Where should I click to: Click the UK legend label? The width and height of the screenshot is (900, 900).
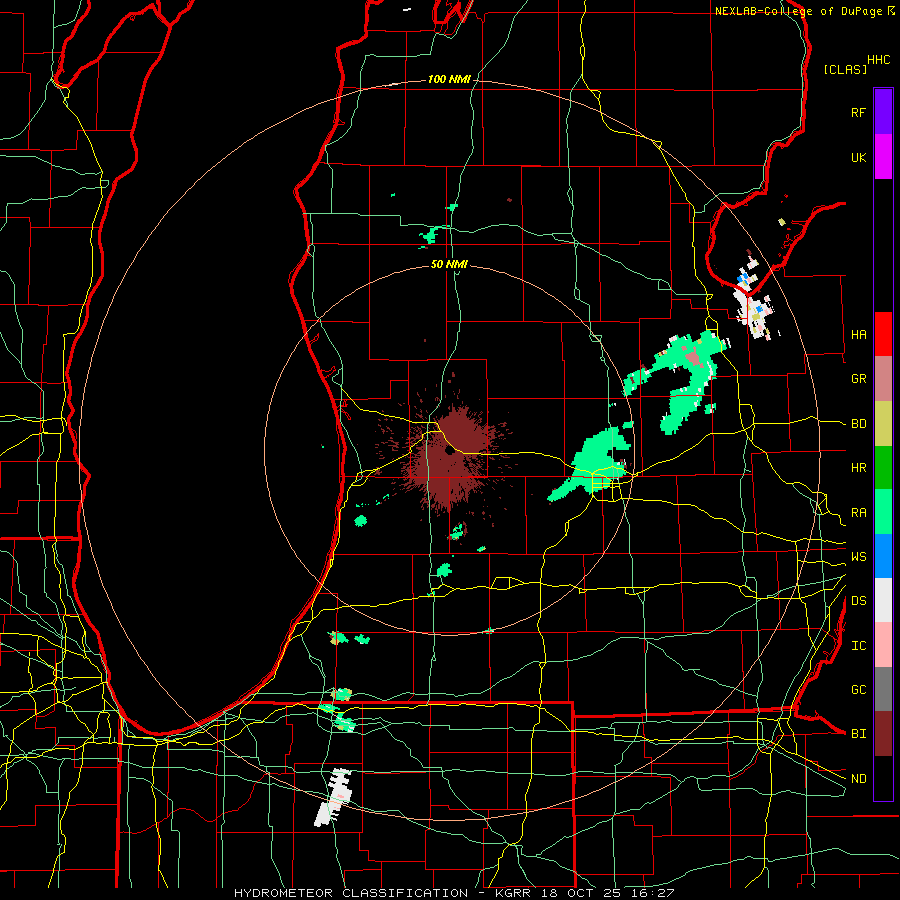(x=858, y=157)
